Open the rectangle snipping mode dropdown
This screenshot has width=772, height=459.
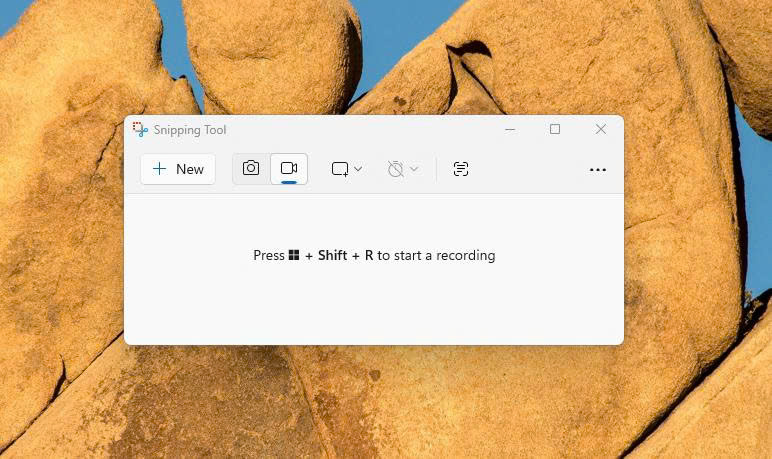tap(347, 169)
